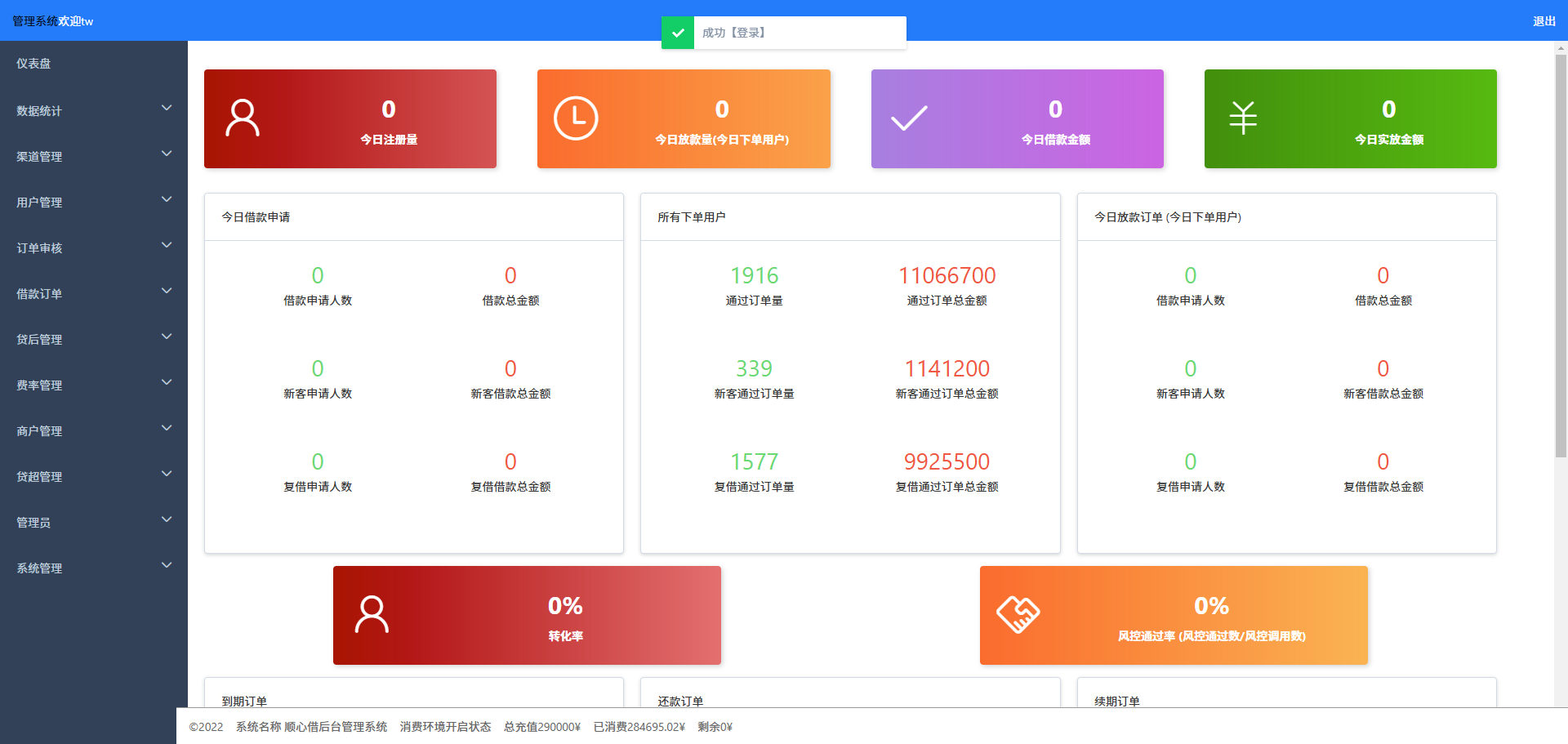
Task: Expand the 用户管理 chevron
Action: [167, 199]
